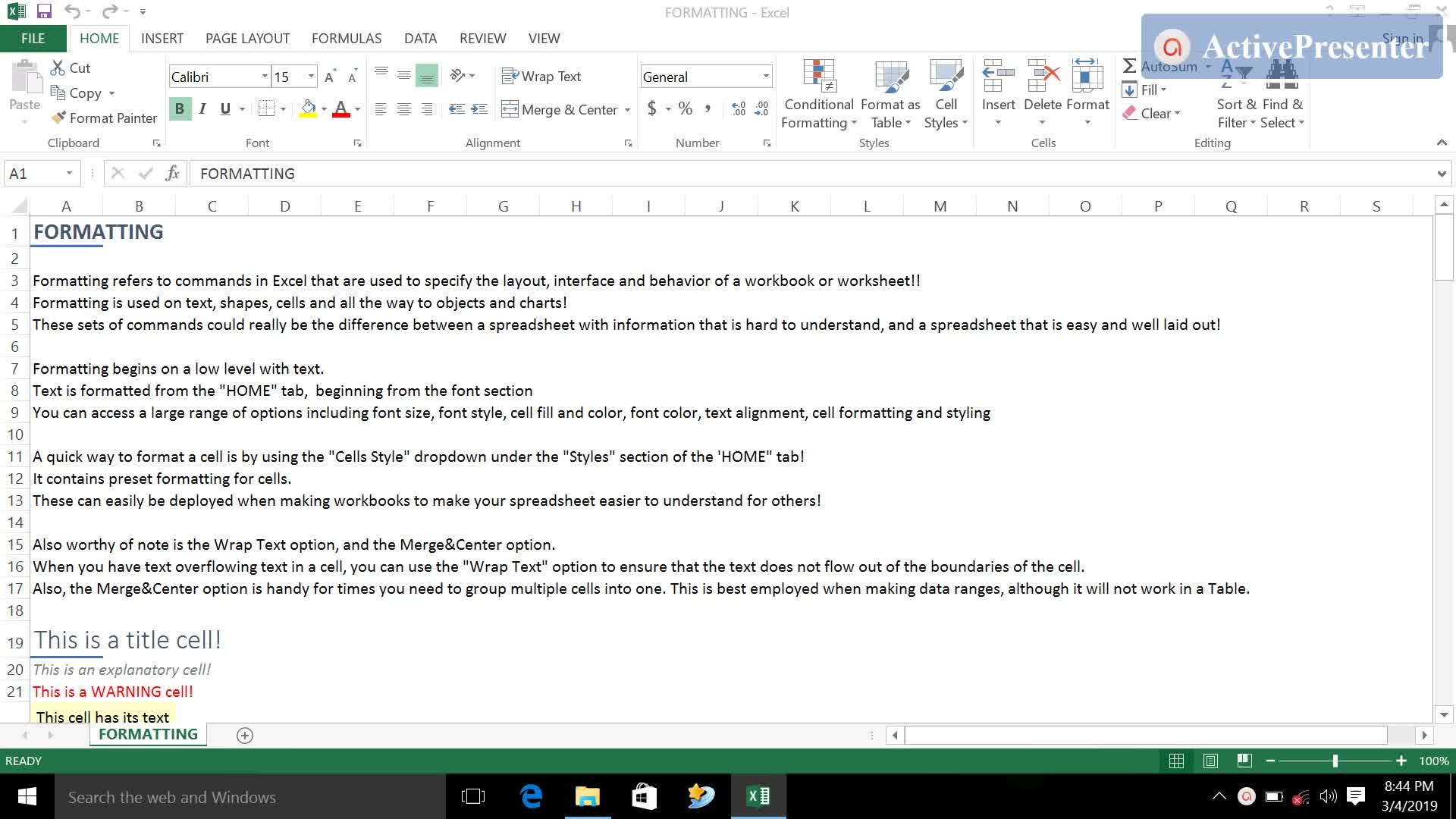The height and width of the screenshot is (819, 1456).
Task: Expand the formula bar
Action: pyautogui.click(x=1441, y=174)
